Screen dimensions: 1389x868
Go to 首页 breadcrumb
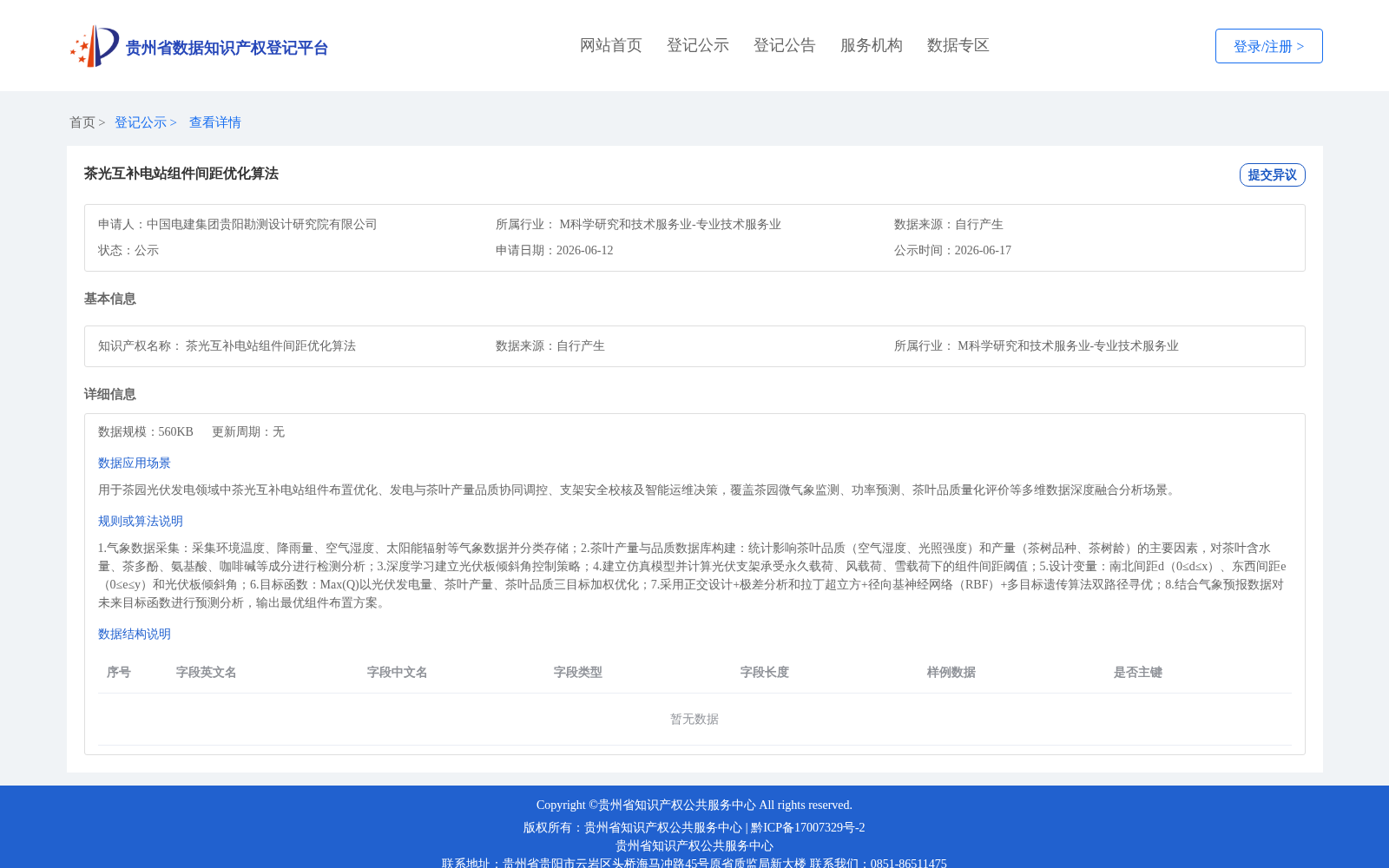point(82,122)
